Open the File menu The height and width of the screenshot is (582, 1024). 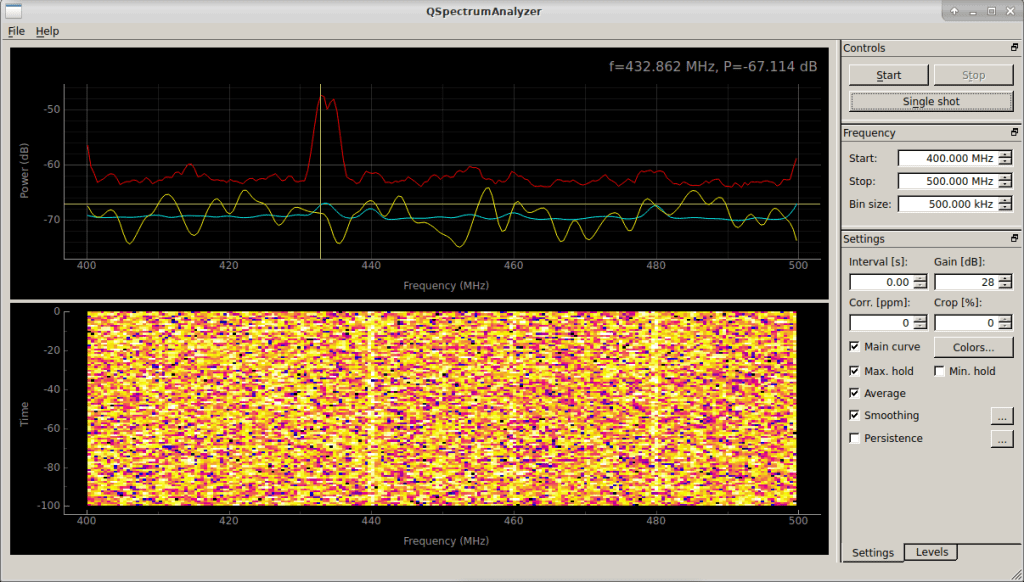(16, 31)
